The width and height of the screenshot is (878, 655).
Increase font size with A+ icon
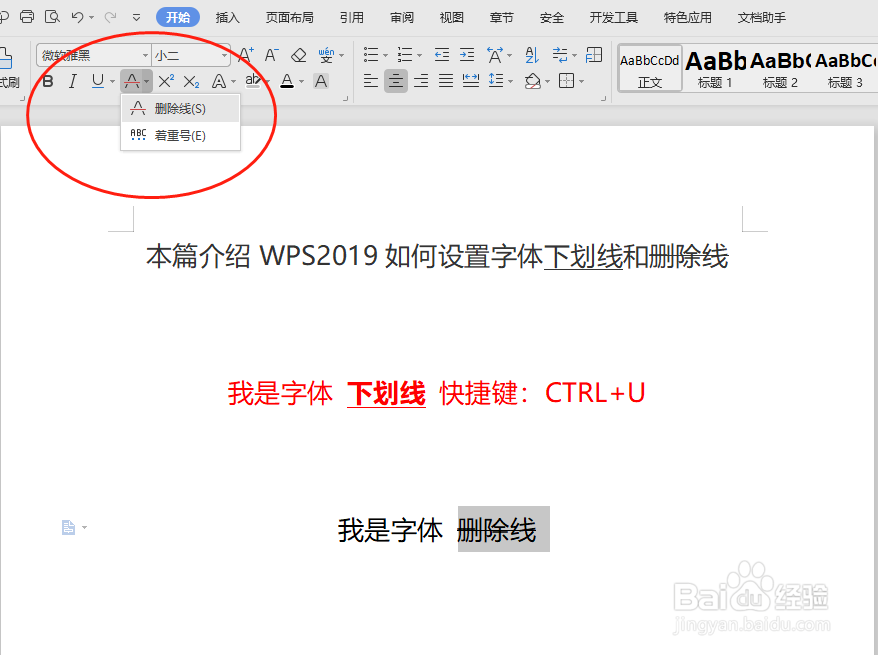246,55
